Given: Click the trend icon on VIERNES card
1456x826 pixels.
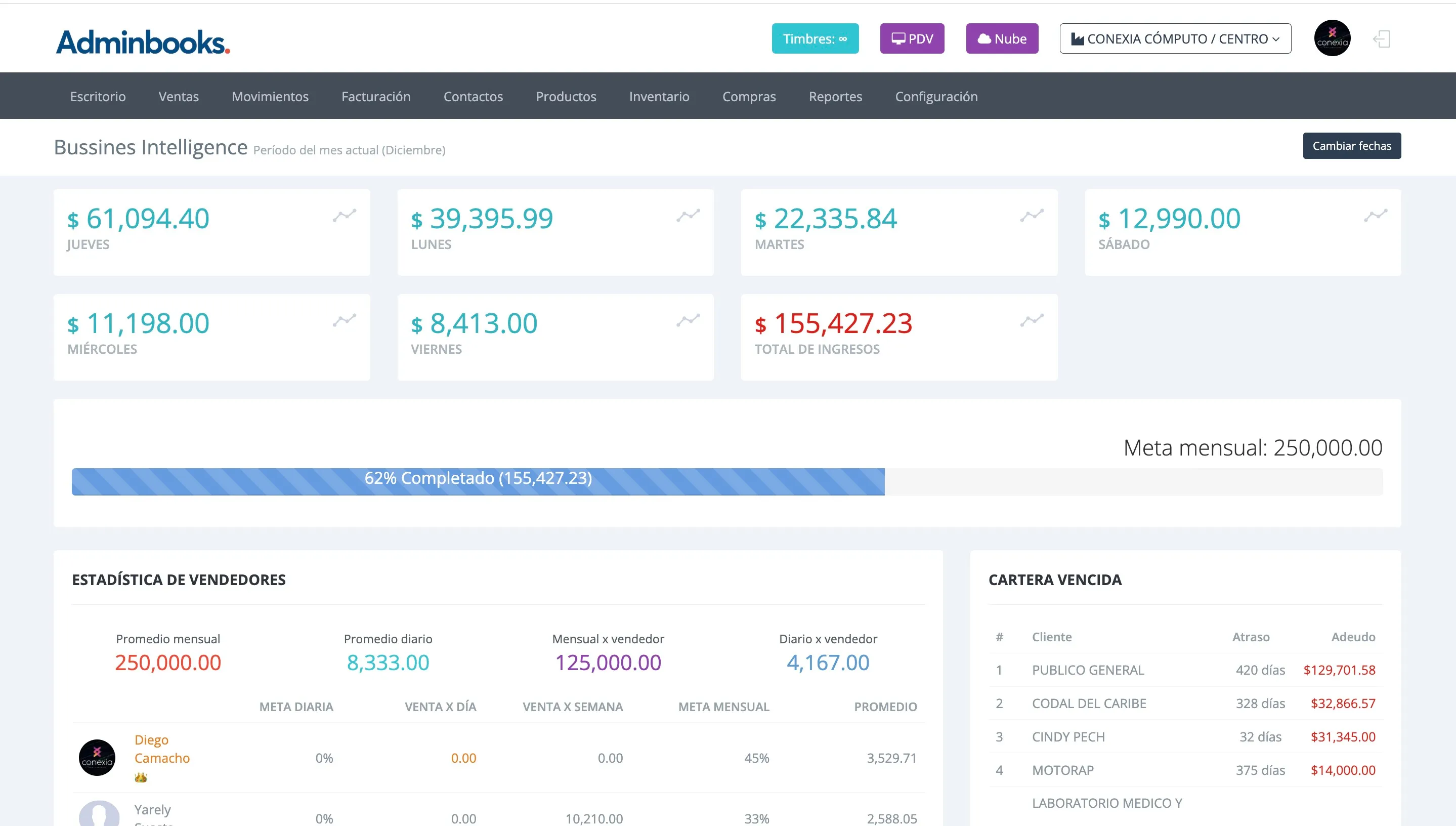Looking at the screenshot, I should [688, 320].
